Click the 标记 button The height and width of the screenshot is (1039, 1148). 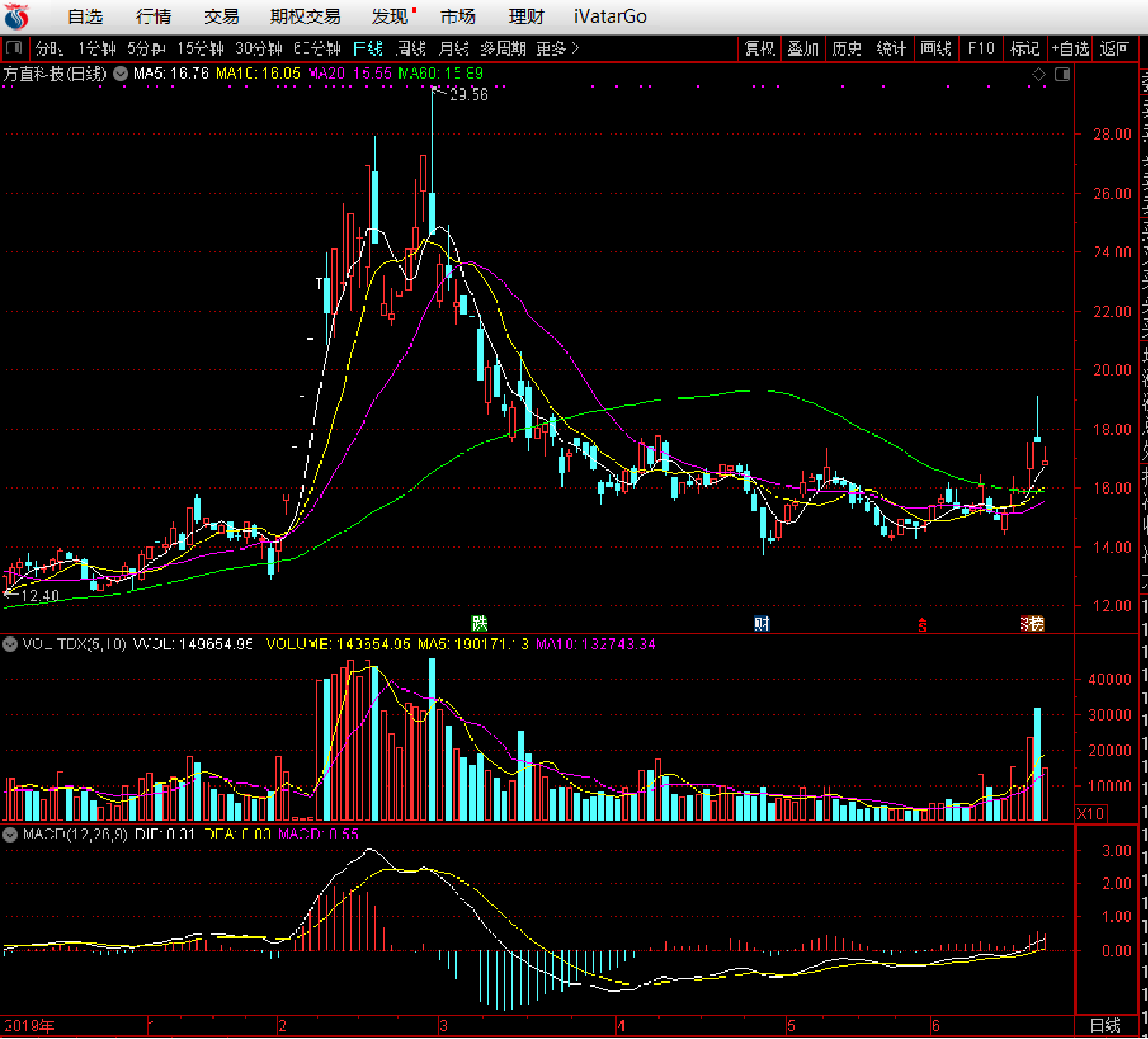click(1025, 49)
